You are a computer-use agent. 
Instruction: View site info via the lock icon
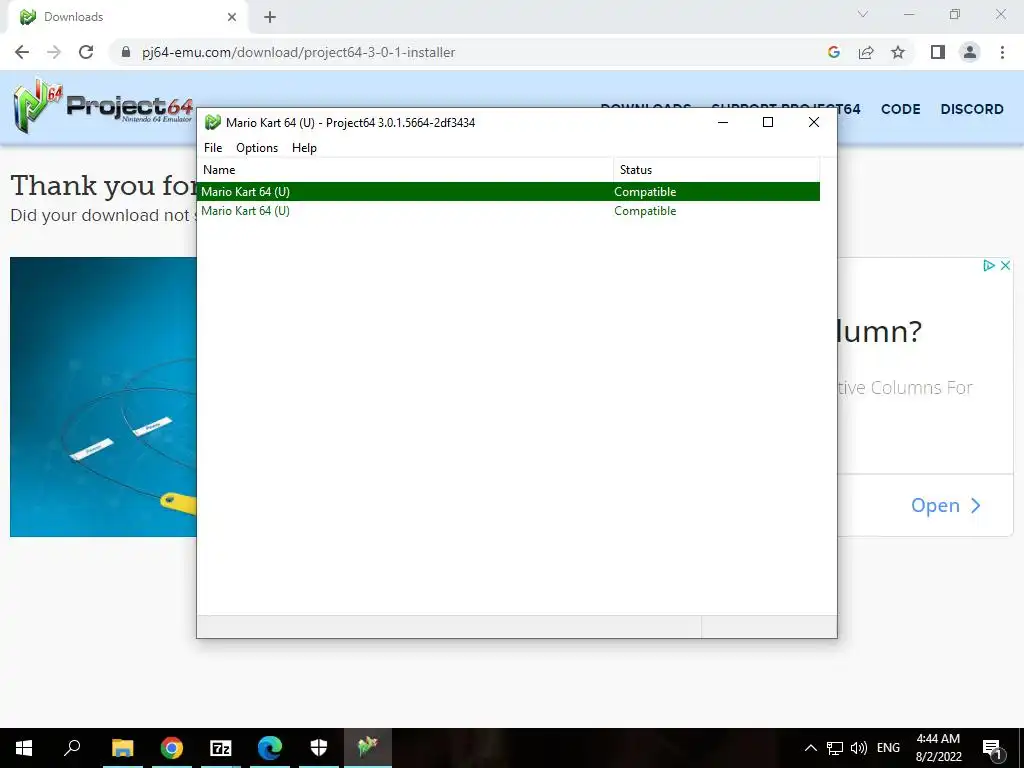(x=126, y=52)
